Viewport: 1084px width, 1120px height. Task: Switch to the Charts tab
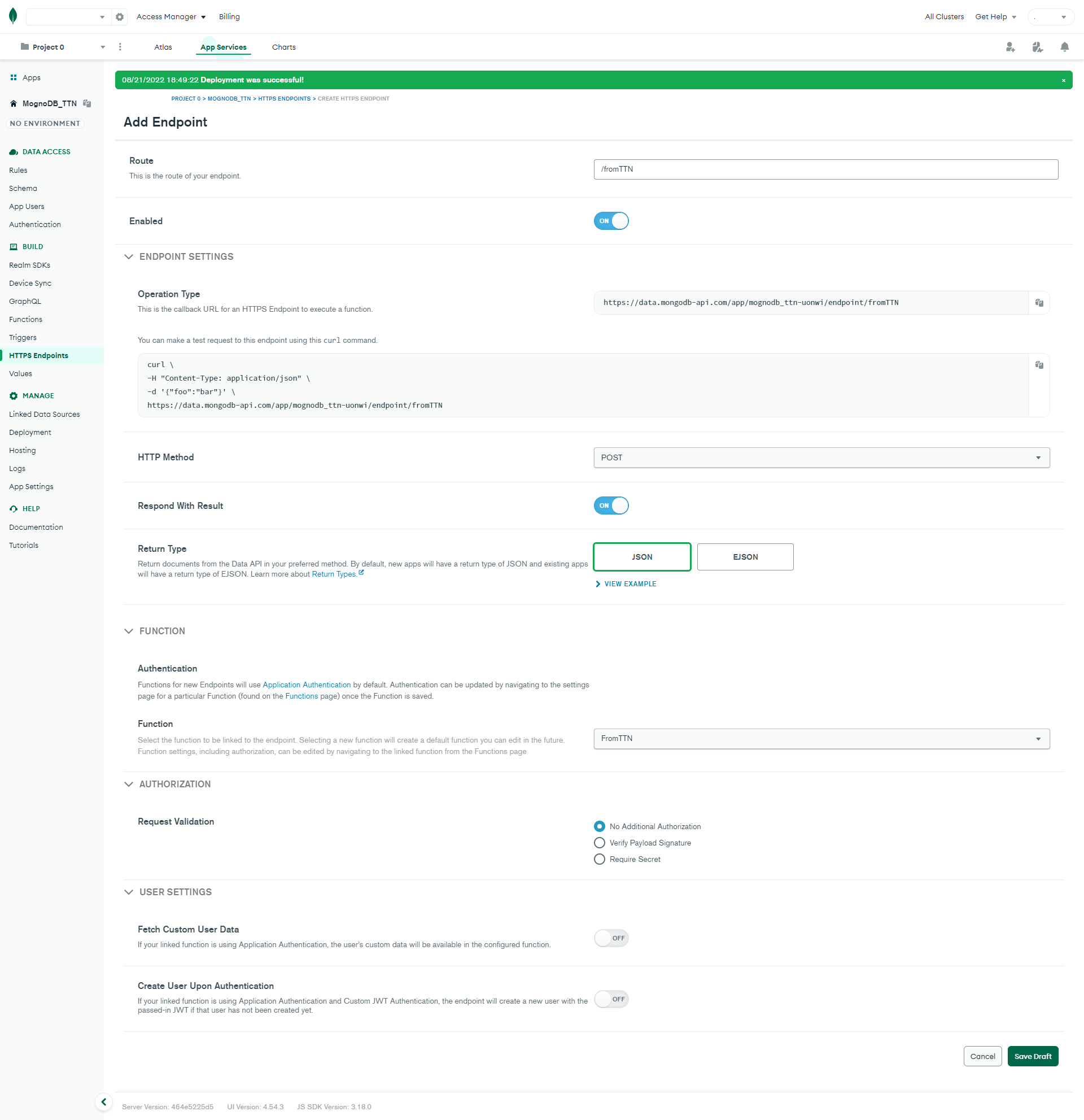tap(283, 47)
